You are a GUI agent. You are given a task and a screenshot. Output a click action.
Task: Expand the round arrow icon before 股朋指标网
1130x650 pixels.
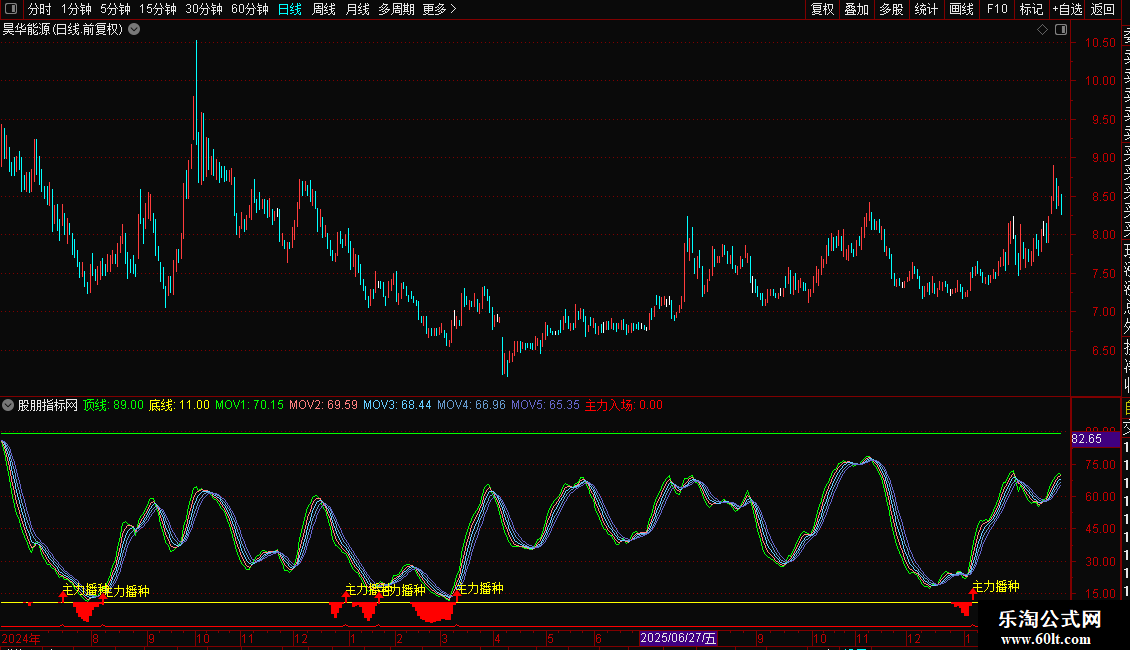(8, 405)
